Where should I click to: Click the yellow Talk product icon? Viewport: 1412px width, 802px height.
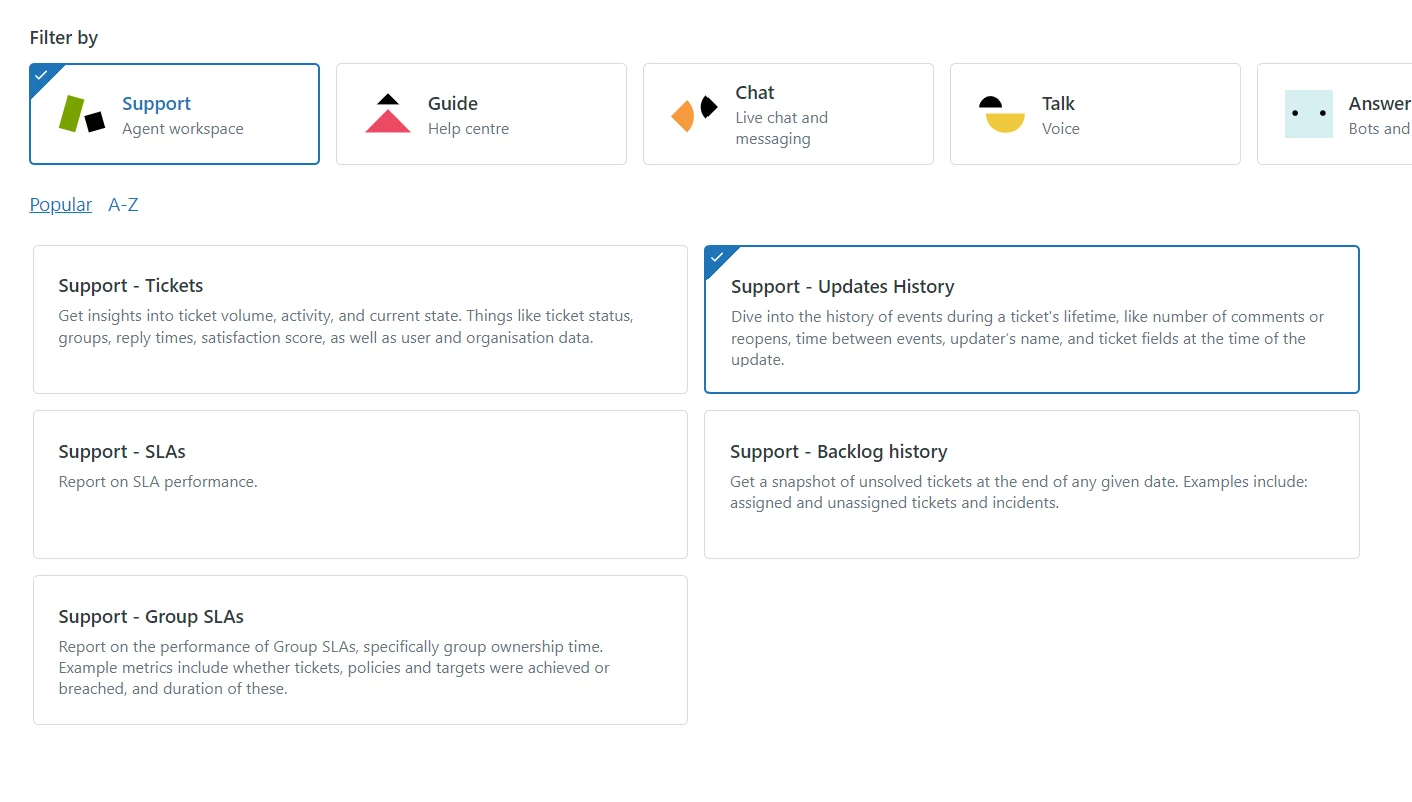pos(1002,114)
